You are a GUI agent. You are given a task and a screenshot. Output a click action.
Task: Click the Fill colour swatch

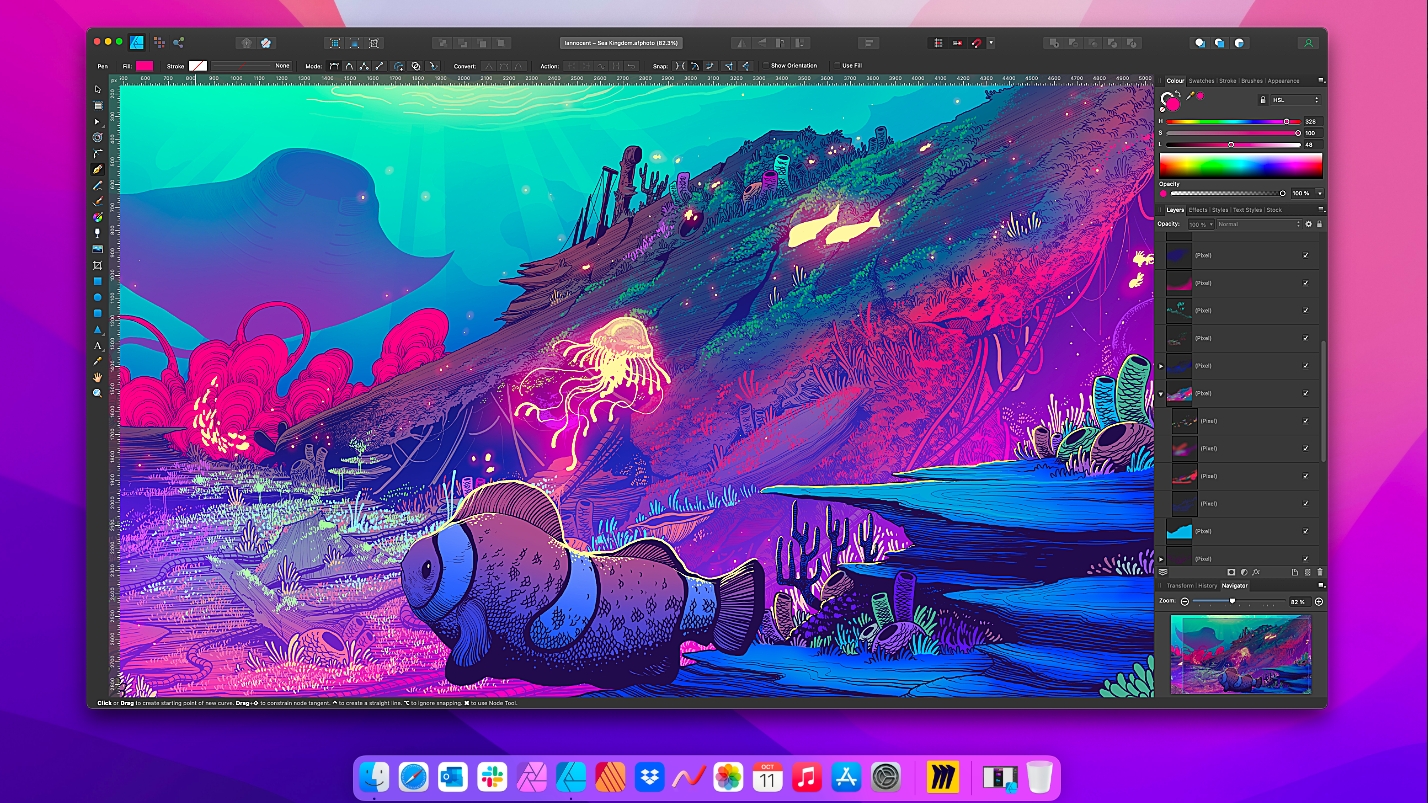click(145, 66)
